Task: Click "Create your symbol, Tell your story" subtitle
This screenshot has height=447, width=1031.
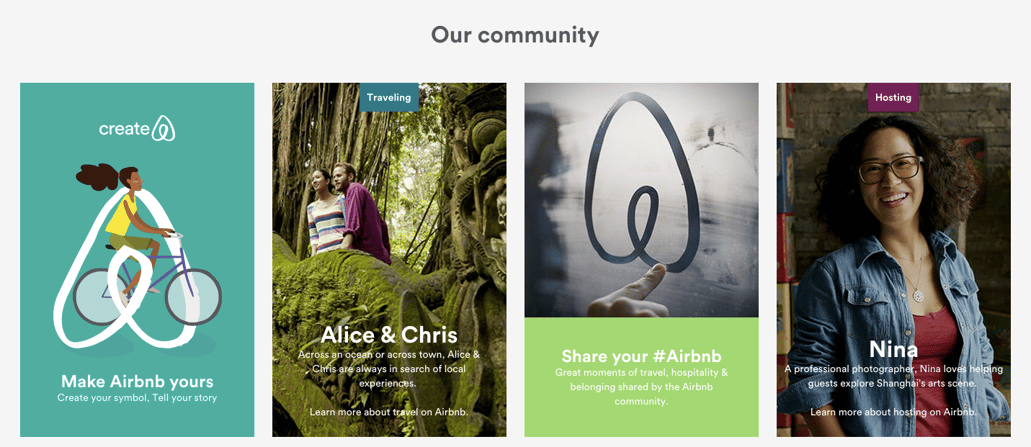Action: point(137,398)
